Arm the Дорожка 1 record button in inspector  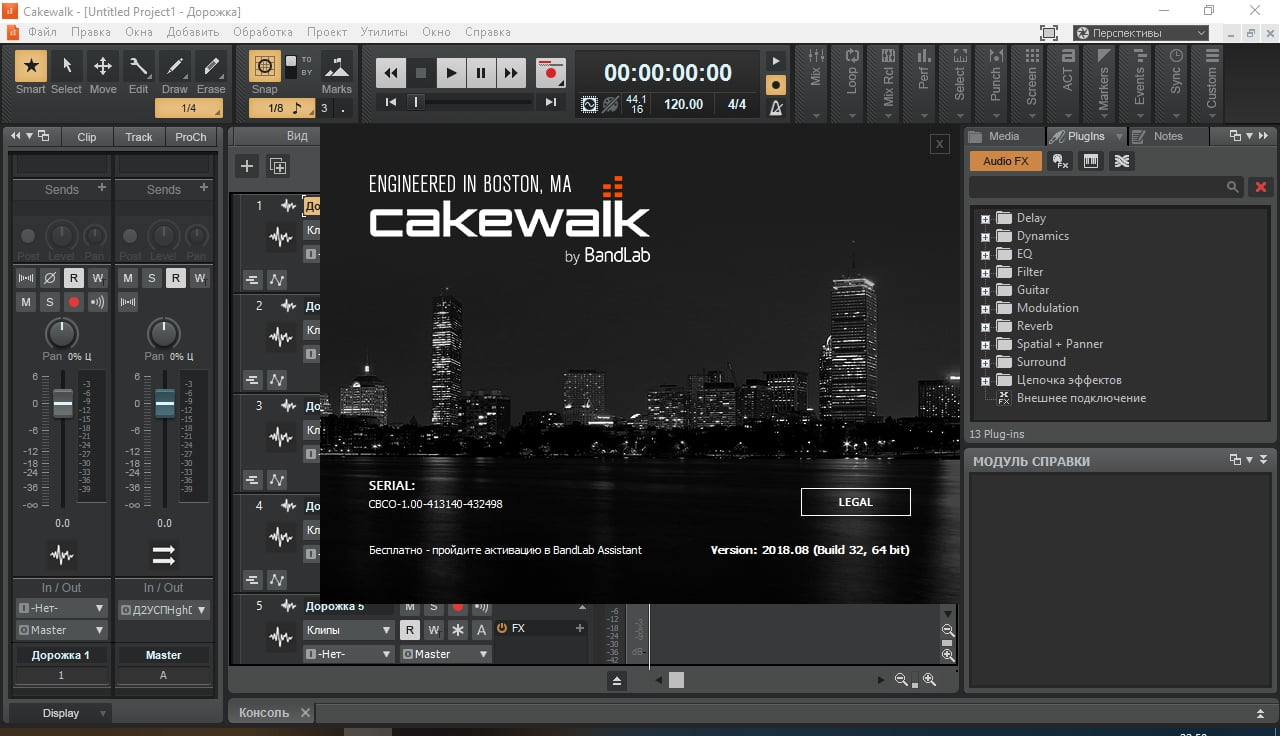[73, 302]
